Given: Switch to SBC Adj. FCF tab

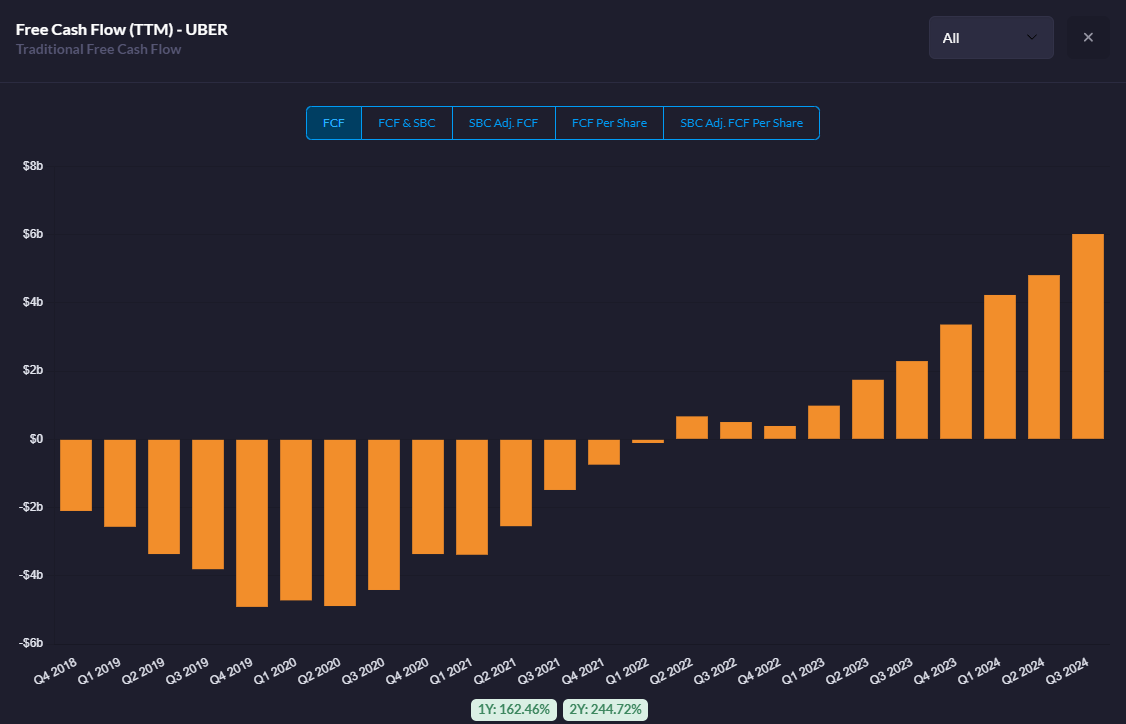Looking at the screenshot, I should pyautogui.click(x=504, y=123).
